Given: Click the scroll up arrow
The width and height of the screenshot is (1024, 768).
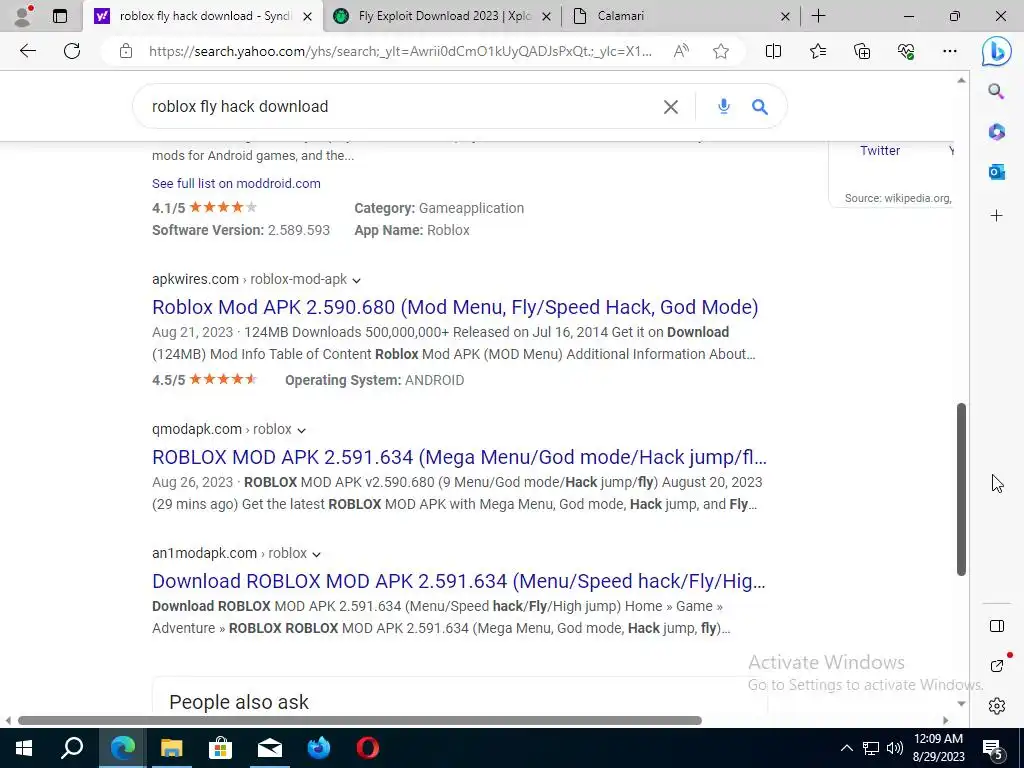Looking at the screenshot, I should [x=961, y=80].
